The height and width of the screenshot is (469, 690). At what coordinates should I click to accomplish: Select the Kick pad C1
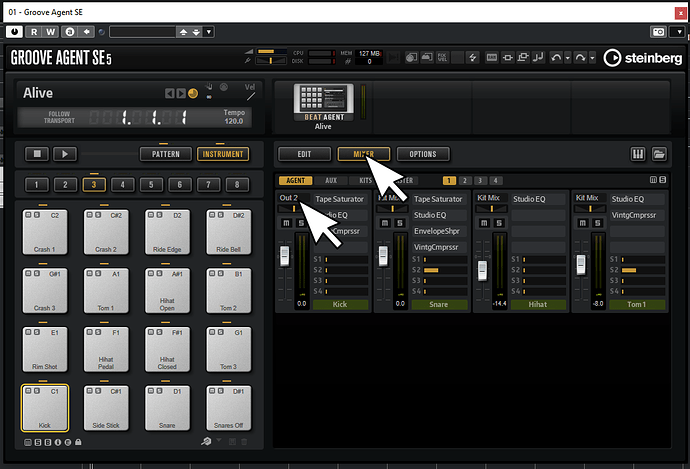point(45,408)
